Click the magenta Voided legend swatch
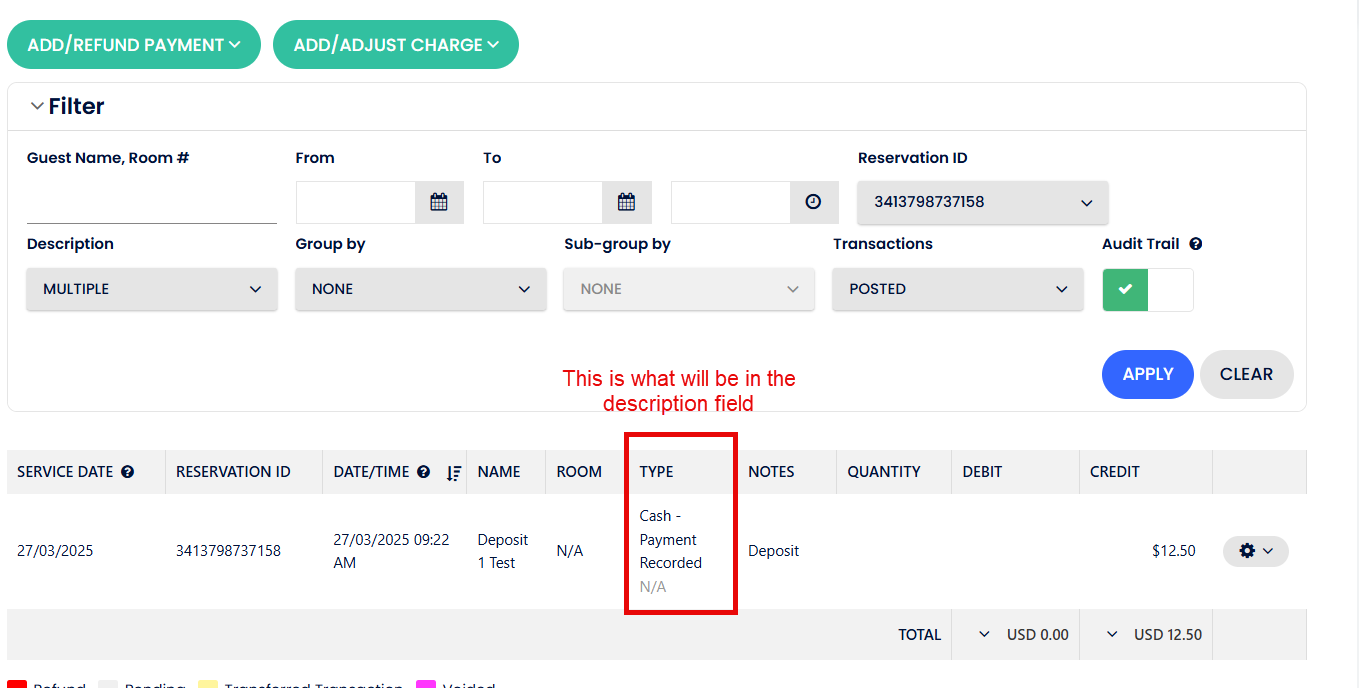1359x688 pixels. (426, 684)
